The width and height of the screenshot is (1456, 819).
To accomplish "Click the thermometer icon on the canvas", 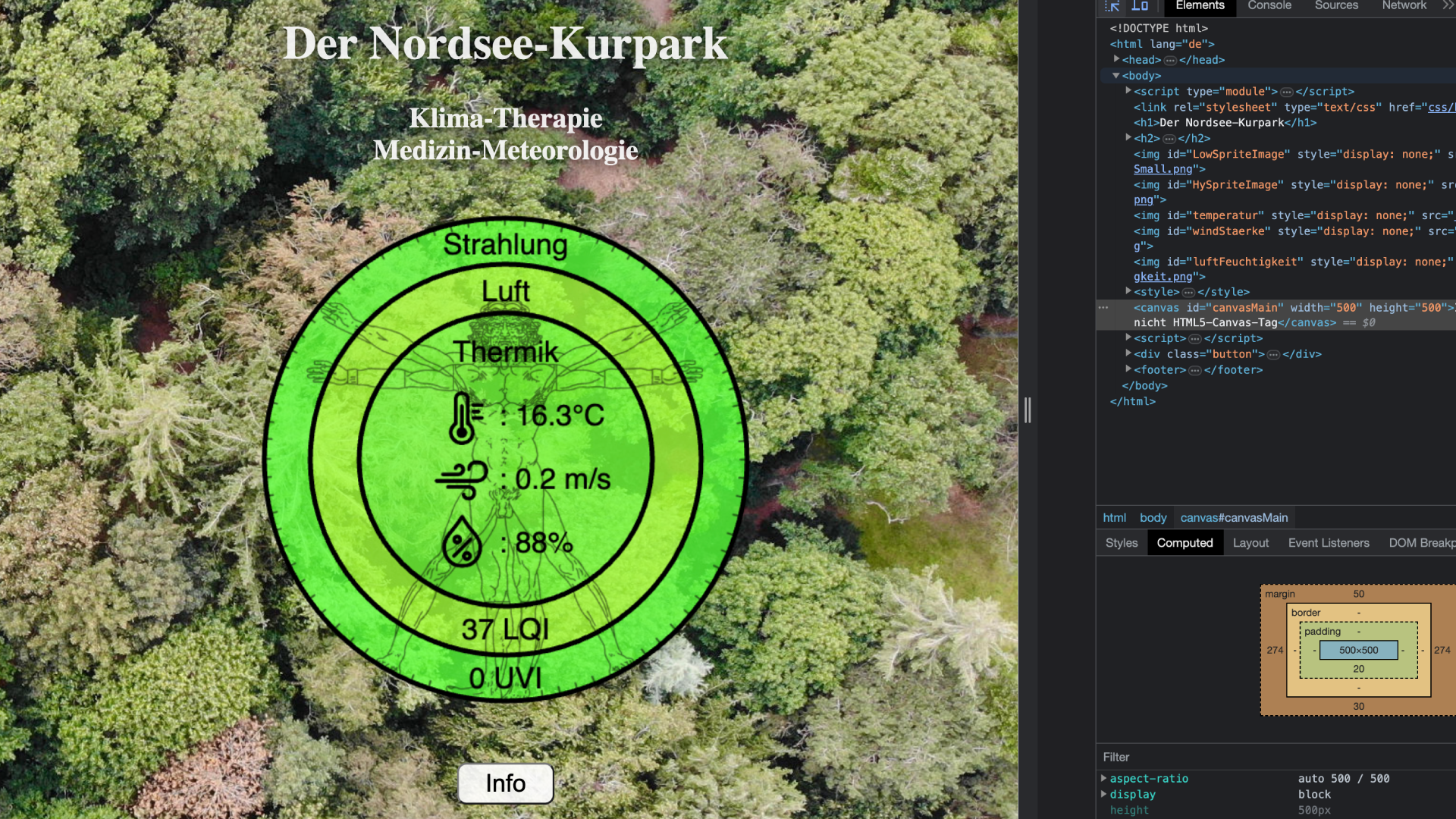I will tap(465, 418).
